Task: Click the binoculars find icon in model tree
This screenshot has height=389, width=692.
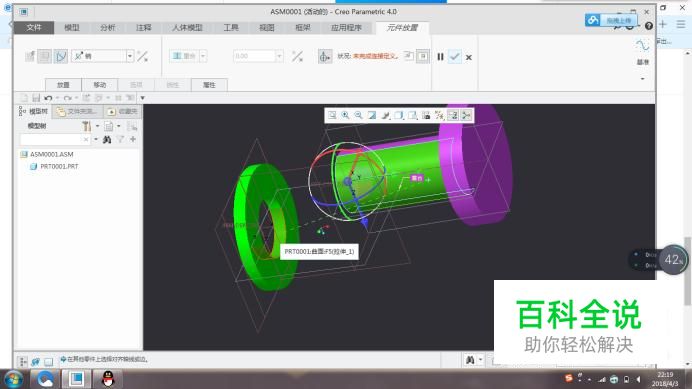Action: 107,140
